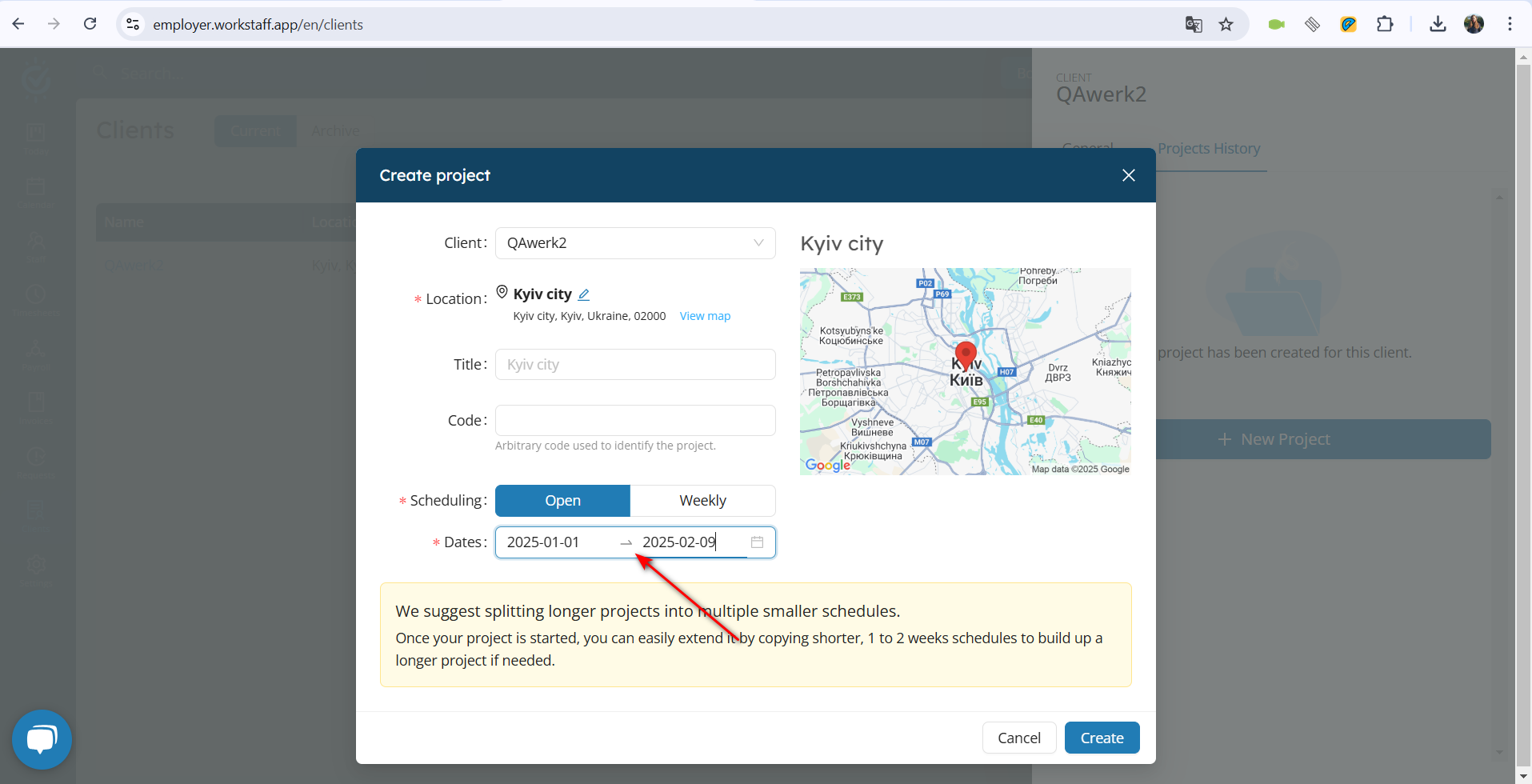Cancel the project creation
This screenshot has width=1532, height=784.
click(x=1019, y=738)
